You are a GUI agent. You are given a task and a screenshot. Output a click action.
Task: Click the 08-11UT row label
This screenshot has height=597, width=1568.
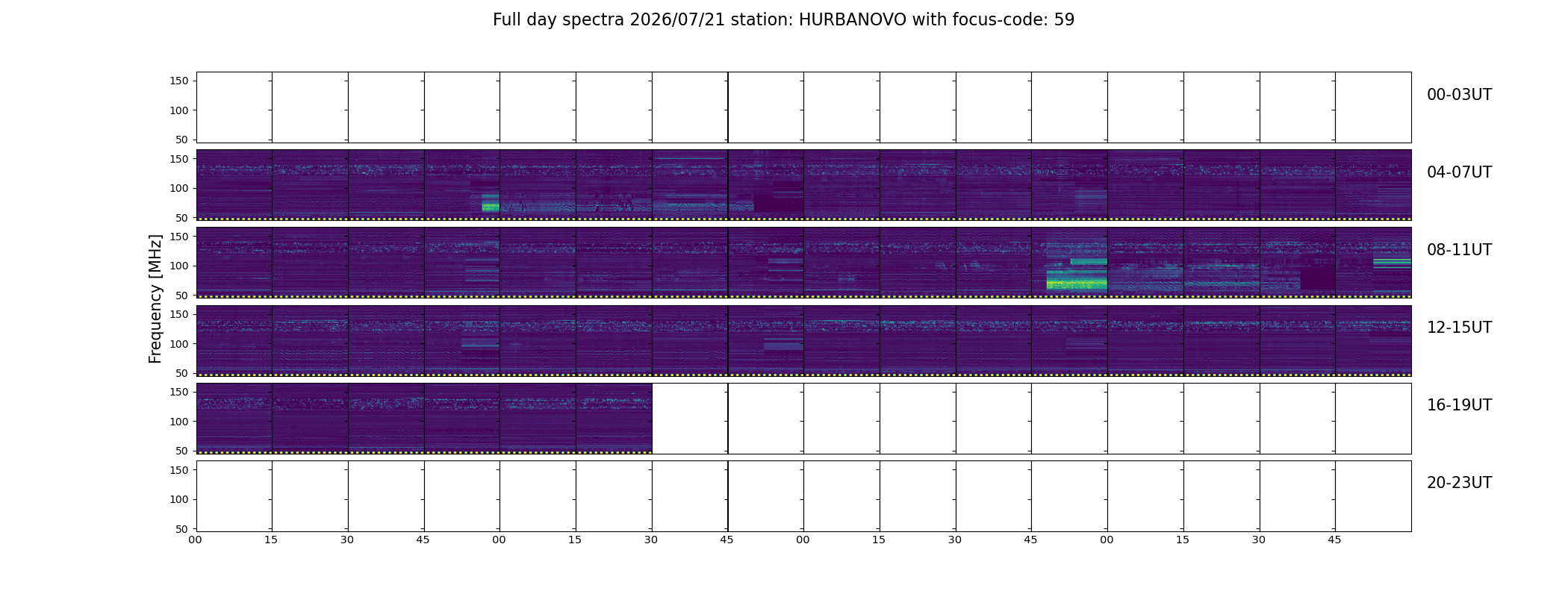(x=1459, y=250)
